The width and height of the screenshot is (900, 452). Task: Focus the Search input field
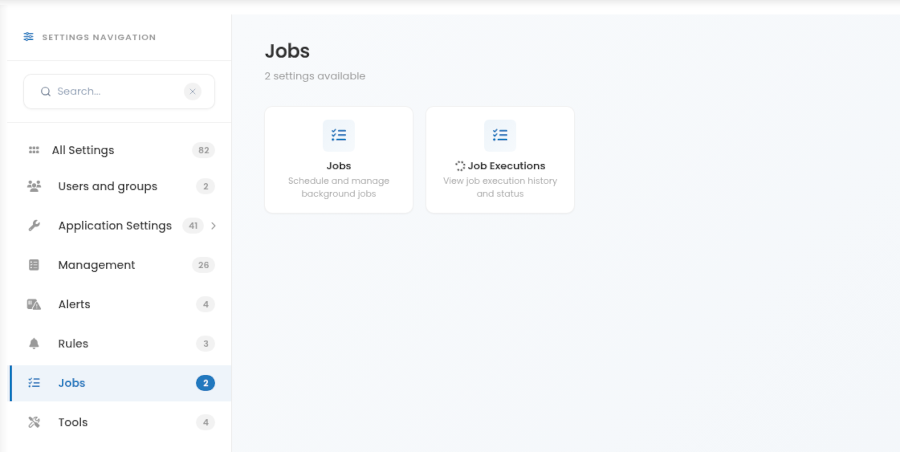click(119, 91)
